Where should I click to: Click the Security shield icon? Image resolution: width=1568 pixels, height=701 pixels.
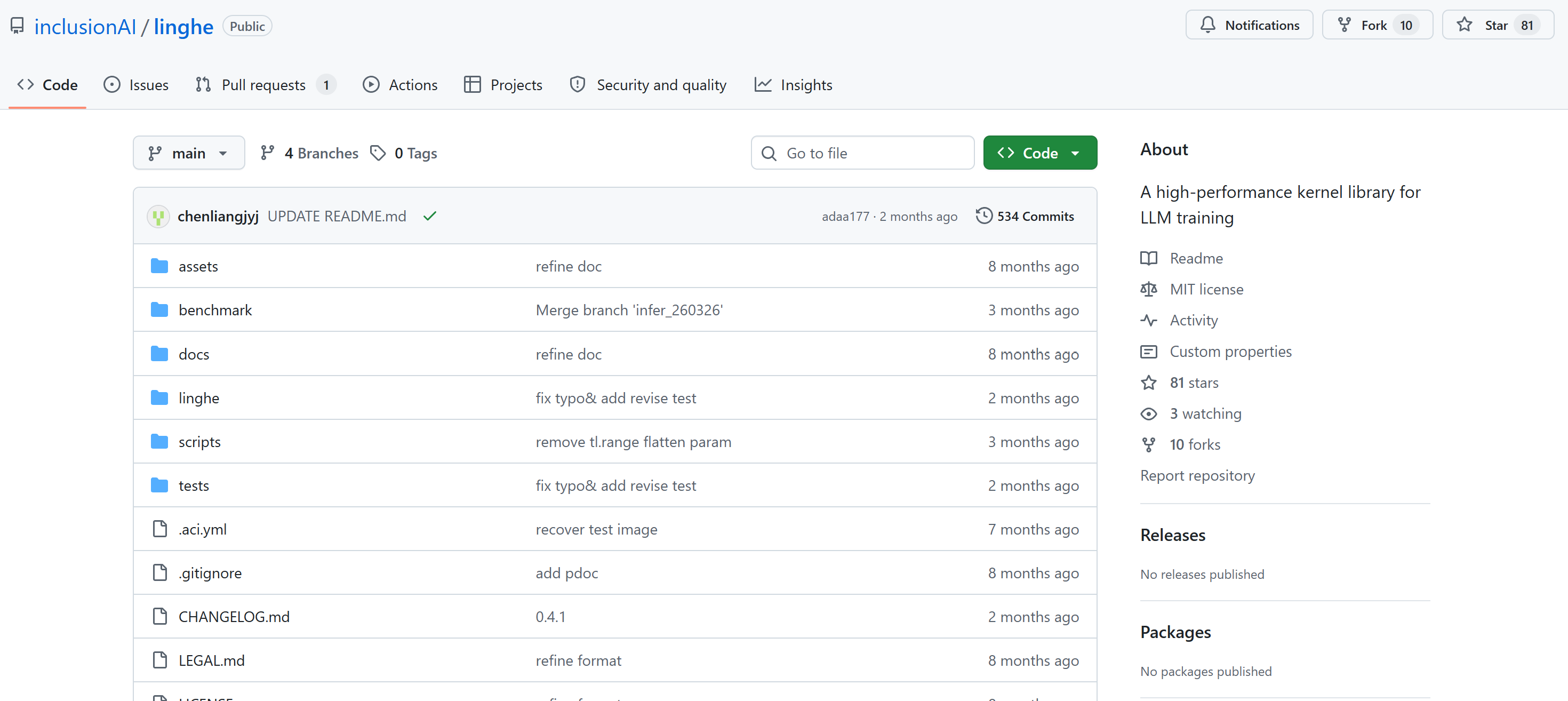coord(578,85)
